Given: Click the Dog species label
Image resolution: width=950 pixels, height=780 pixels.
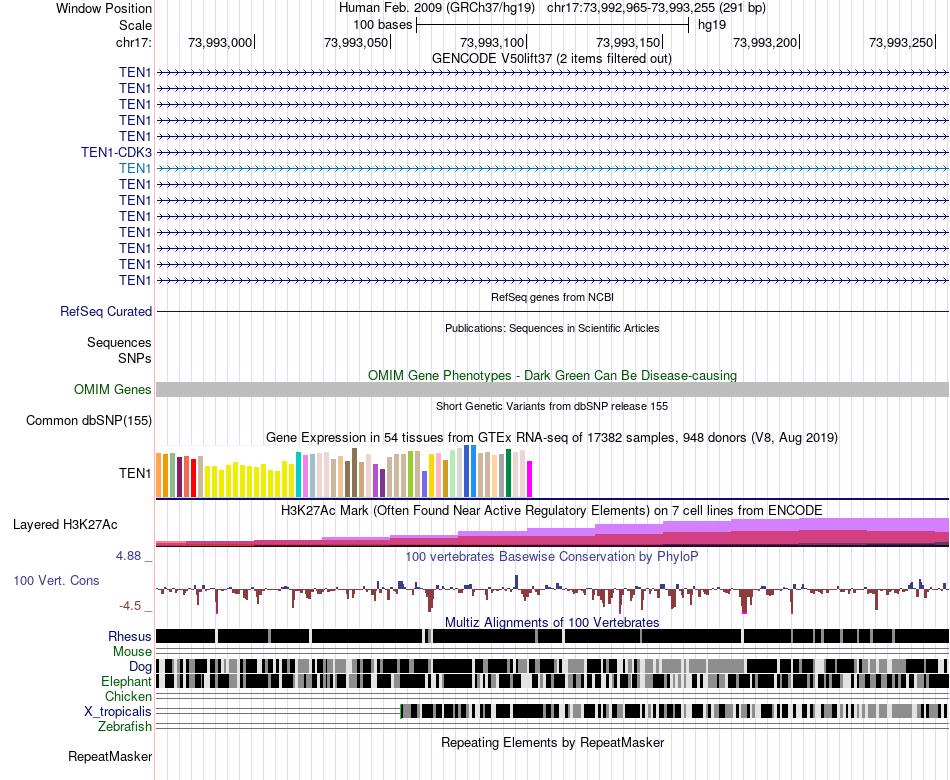Looking at the screenshot, I should point(140,667).
